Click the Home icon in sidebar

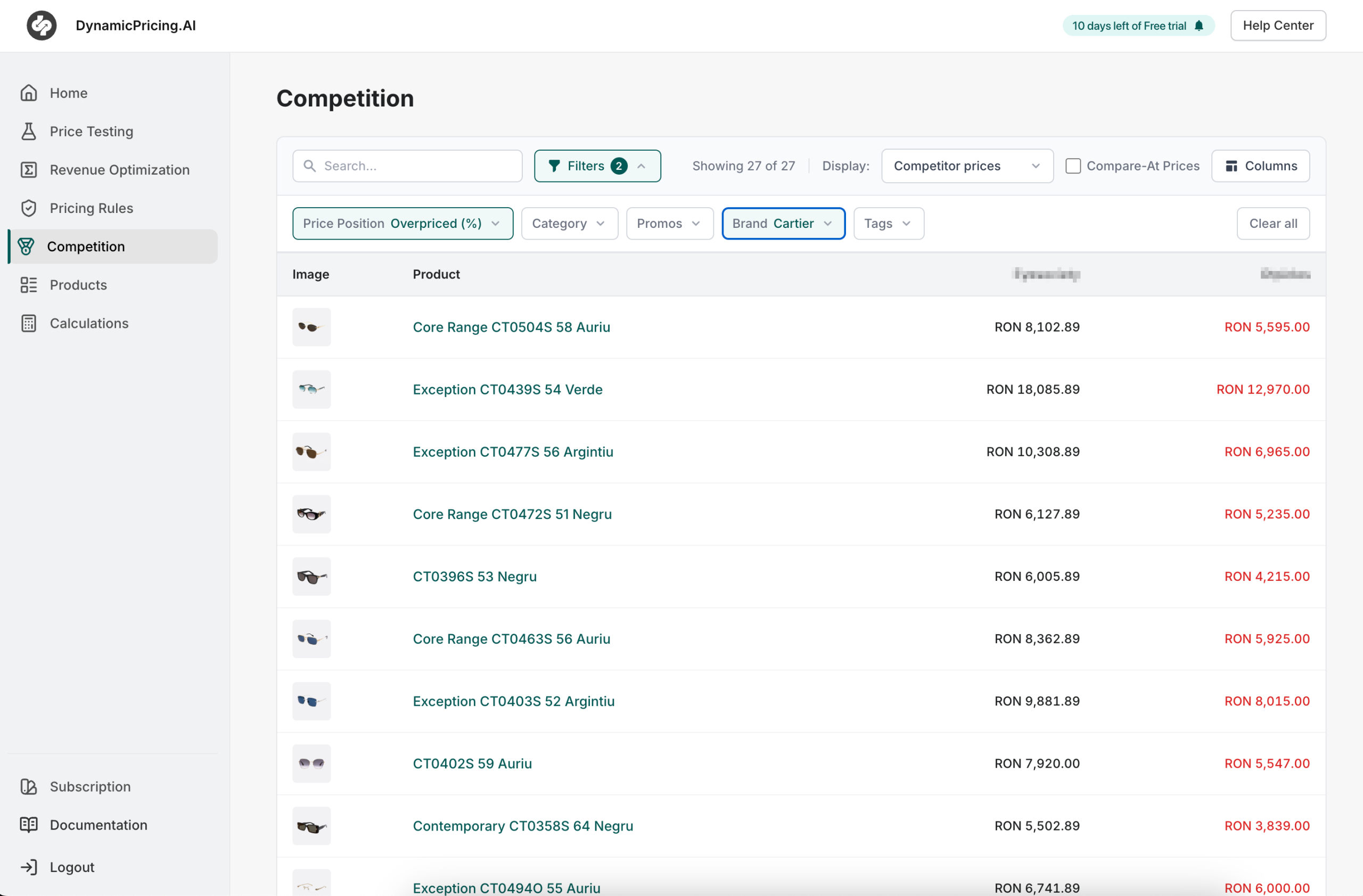pyautogui.click(x=29, y=92)
